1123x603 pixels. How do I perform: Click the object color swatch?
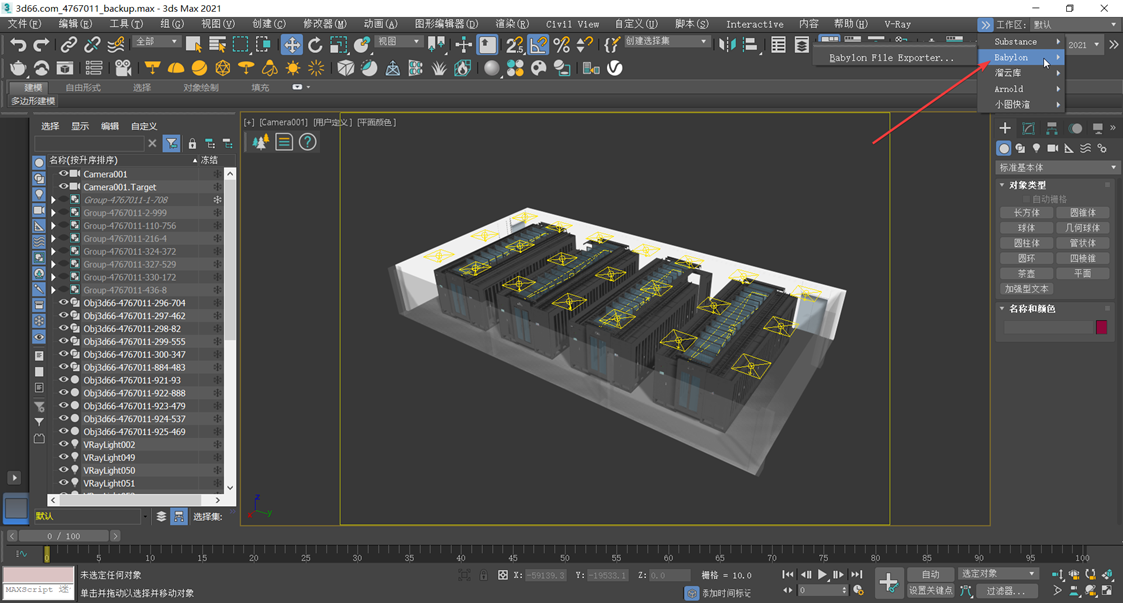pyautogui.click(x=1101, y=328)
